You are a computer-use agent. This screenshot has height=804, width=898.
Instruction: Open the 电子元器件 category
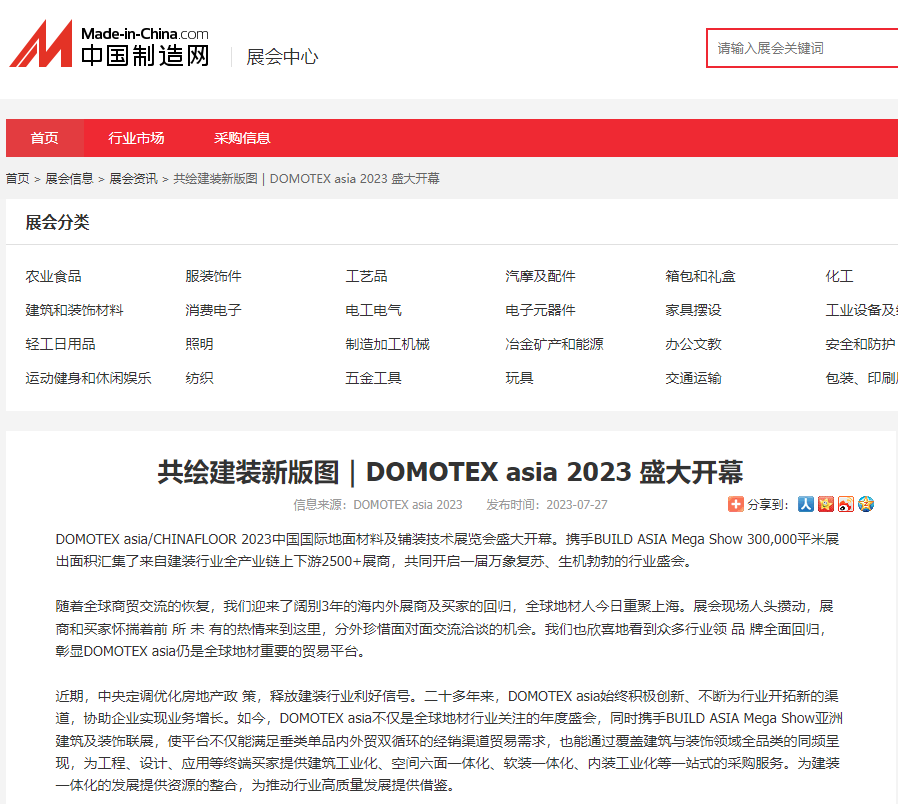click(x=541, y=310)
